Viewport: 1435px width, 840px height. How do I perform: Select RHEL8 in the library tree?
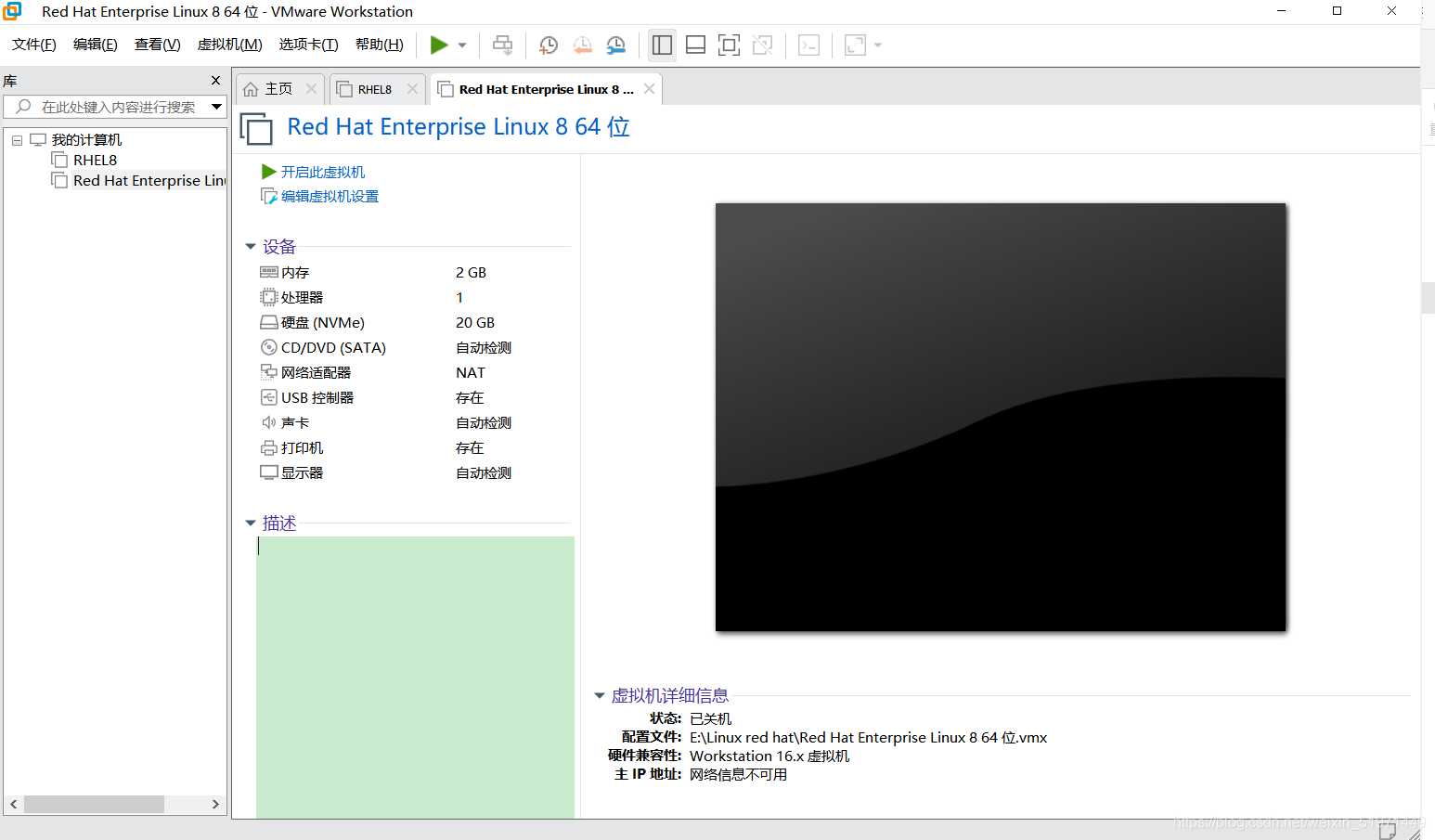(95, 161)
